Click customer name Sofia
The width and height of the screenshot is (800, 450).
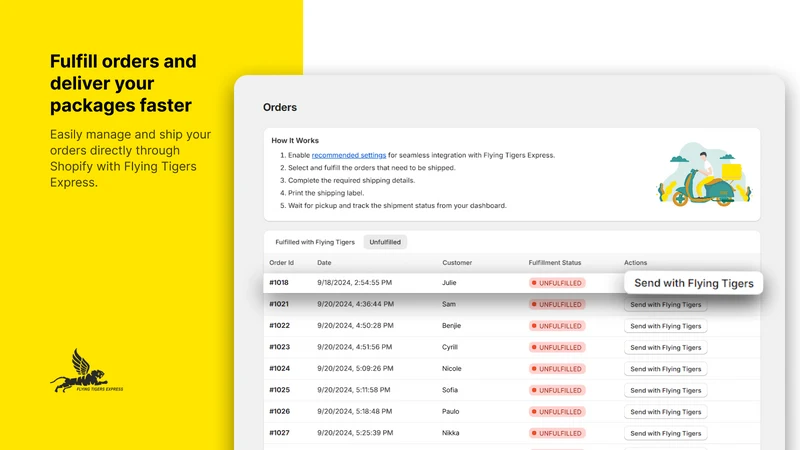(x=450, y=390)
